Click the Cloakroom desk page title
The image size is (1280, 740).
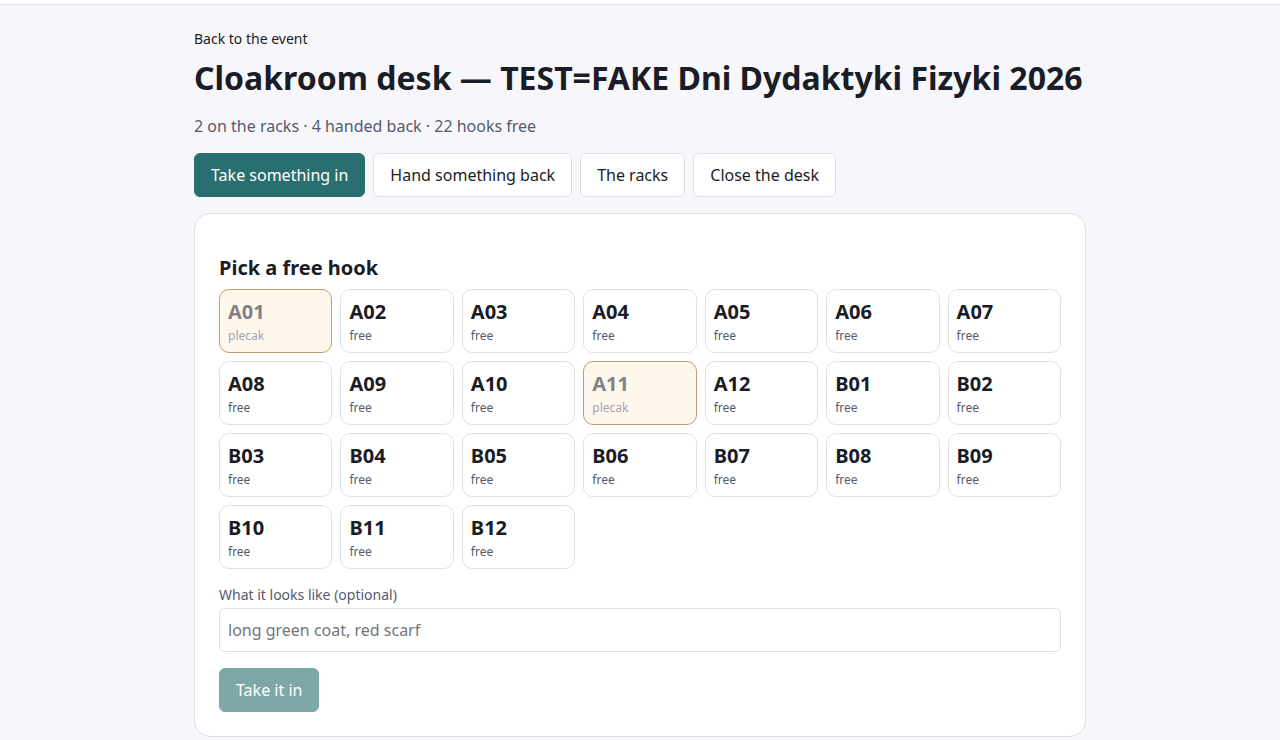[638, 79]
